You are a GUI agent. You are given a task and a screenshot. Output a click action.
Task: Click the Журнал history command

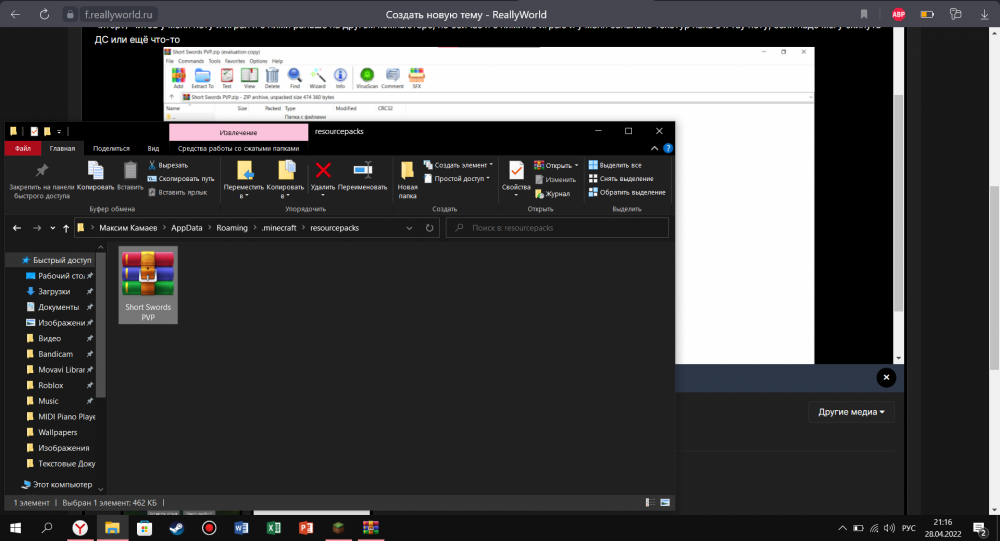(552, 194)
